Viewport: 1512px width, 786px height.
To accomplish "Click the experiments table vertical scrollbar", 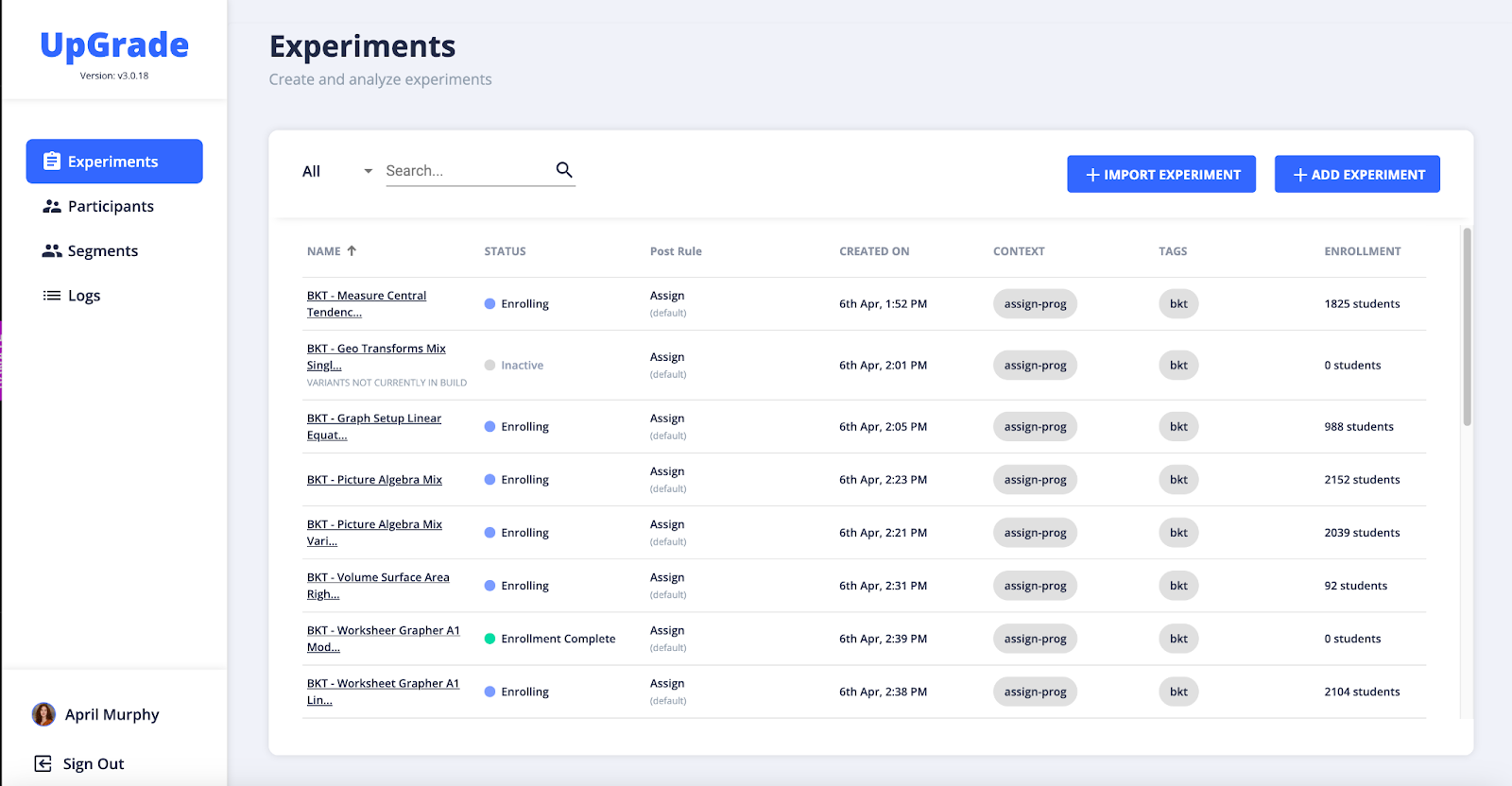I will tap(1467, 327).
